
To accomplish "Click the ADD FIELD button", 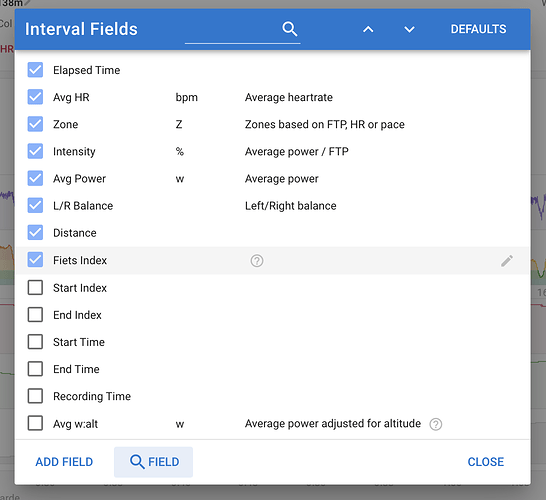I will point(64,462).
